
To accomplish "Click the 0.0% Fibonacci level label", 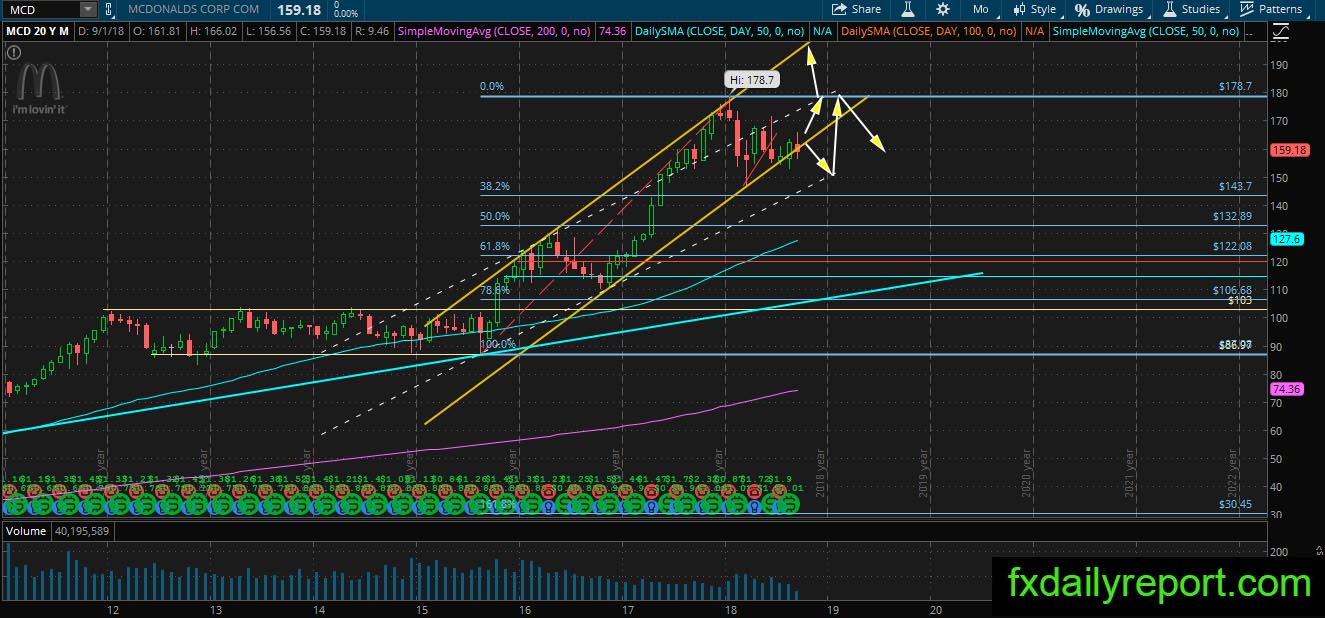I will point(491,87).
